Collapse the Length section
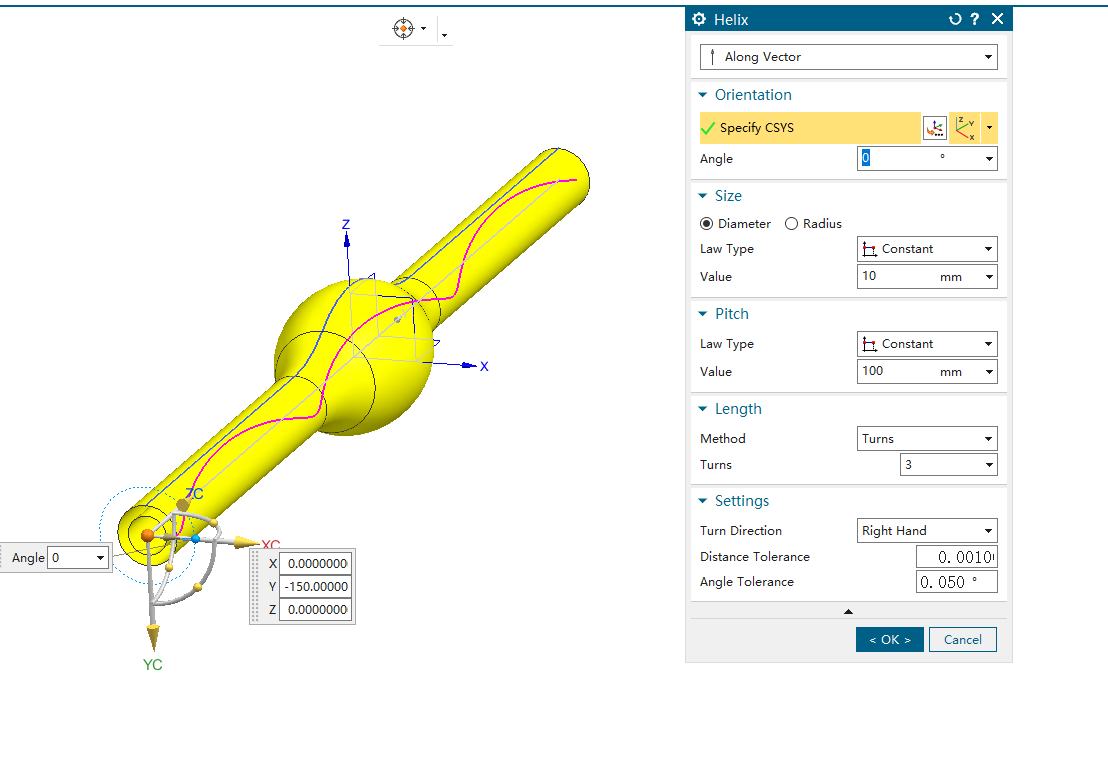The height and width of the screenshot is (766, 1108). 702,408
